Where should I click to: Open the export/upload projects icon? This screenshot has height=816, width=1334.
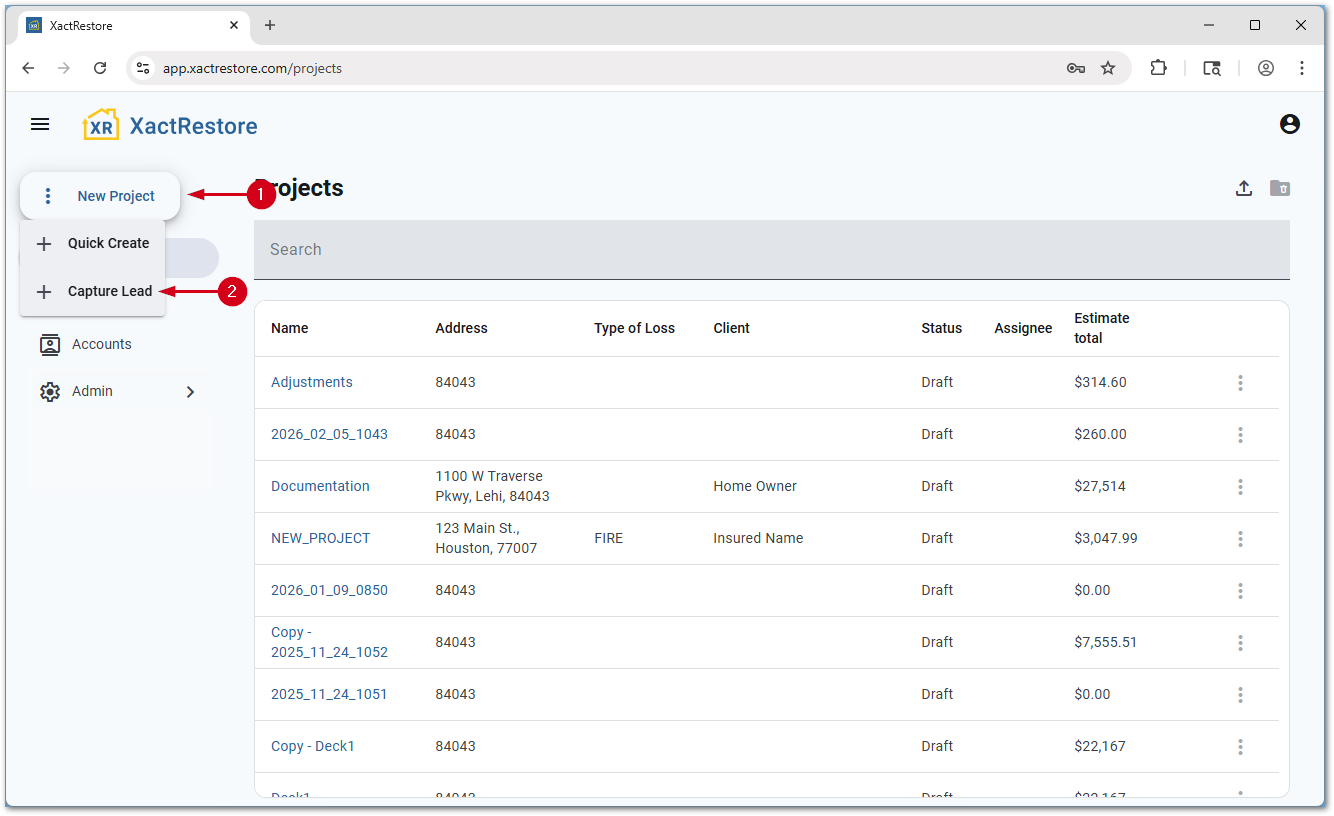coord(1244,188)
